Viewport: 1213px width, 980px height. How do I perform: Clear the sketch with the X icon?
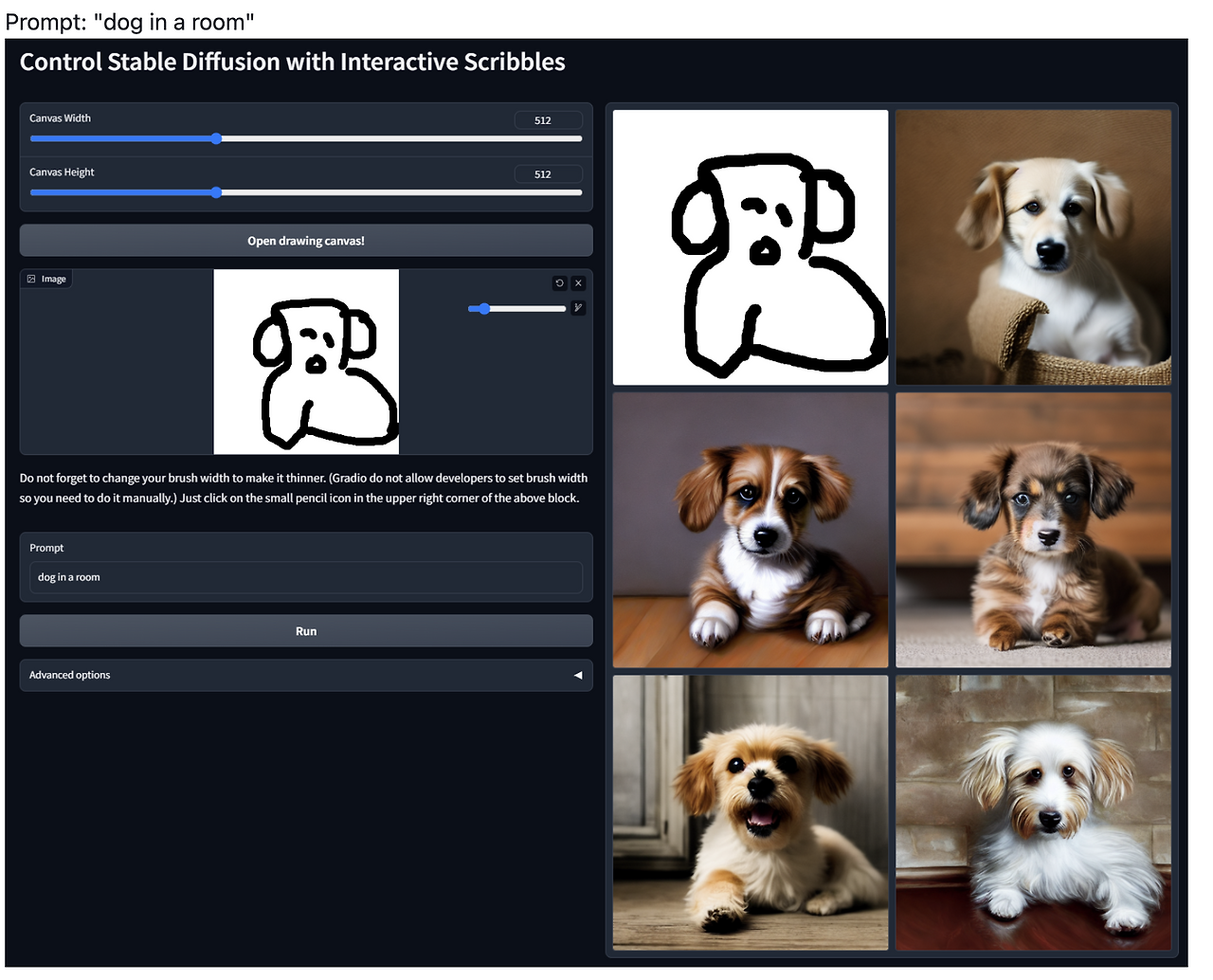pos(578,283)
